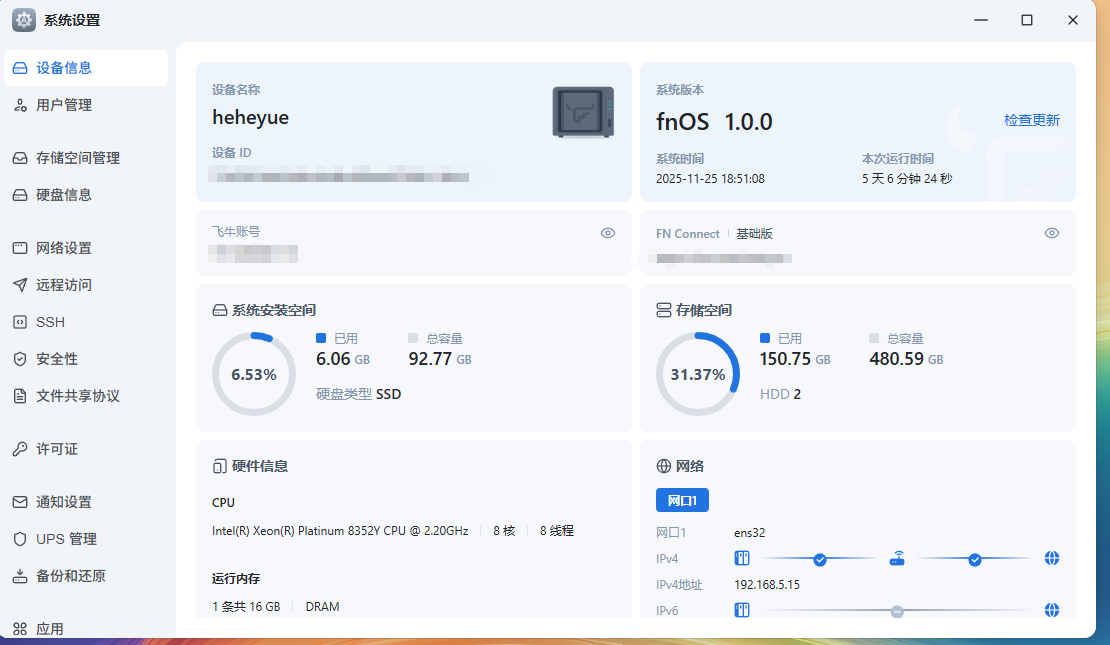Click the 安全性 shield icon
Viewport: 1110px width, 645px height.
click(20, 359)
